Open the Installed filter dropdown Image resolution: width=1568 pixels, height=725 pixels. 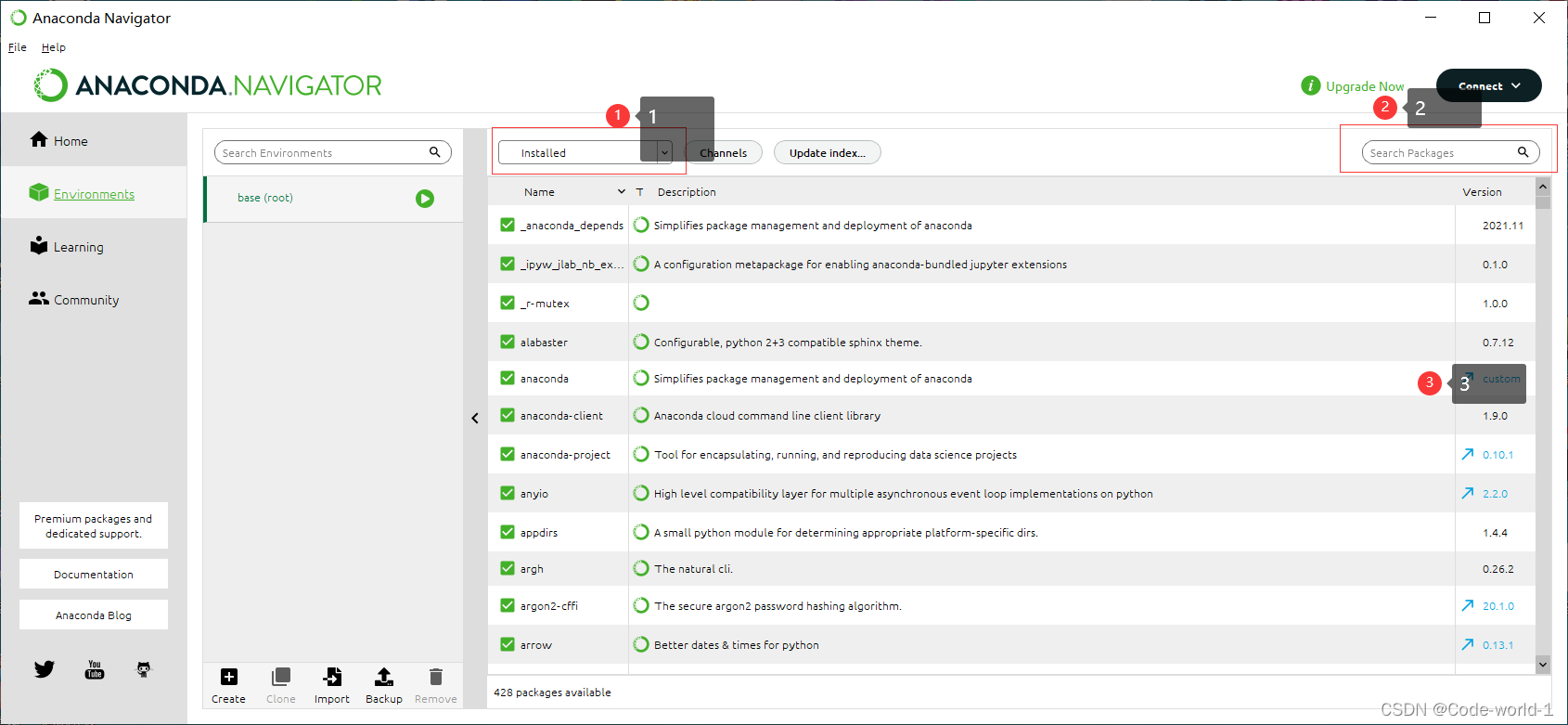585,152
